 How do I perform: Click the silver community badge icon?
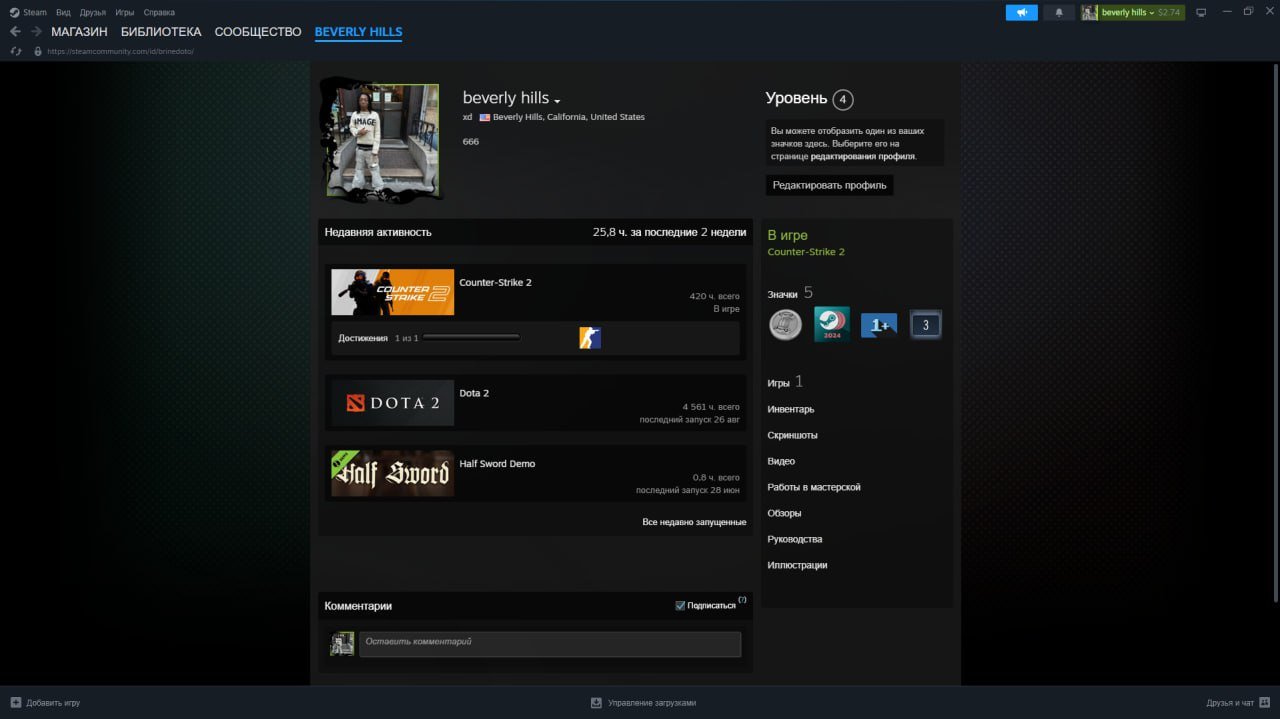click(x=785, y=324)
